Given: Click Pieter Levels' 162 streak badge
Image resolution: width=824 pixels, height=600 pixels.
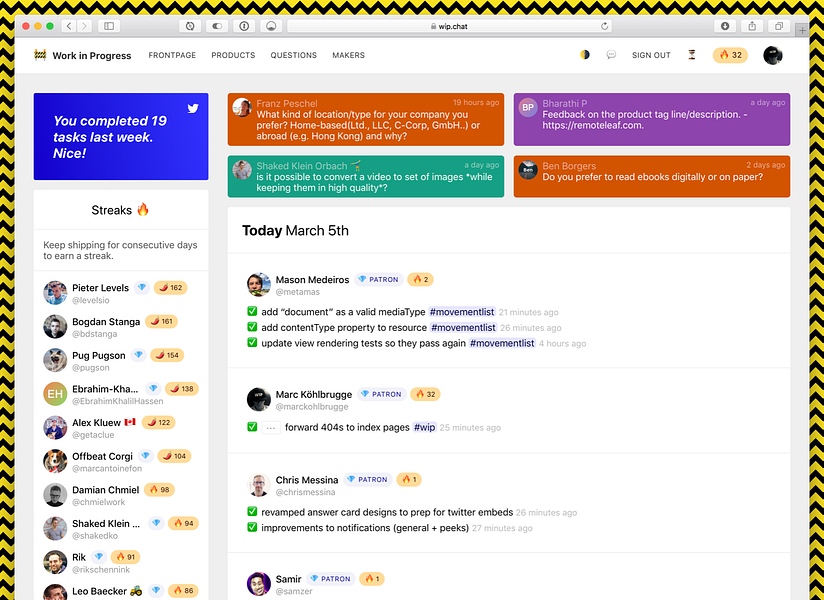Looking at the screenshot, I should point(171,287).
